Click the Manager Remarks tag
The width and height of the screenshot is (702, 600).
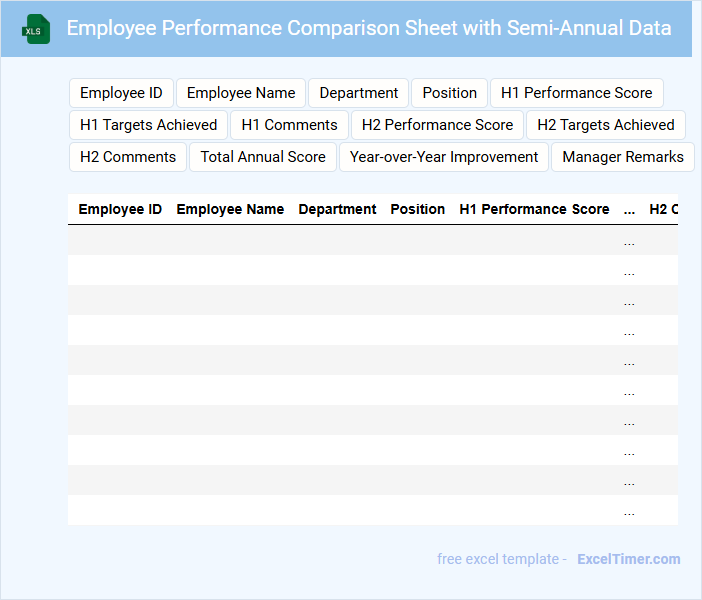click(623, 157)
